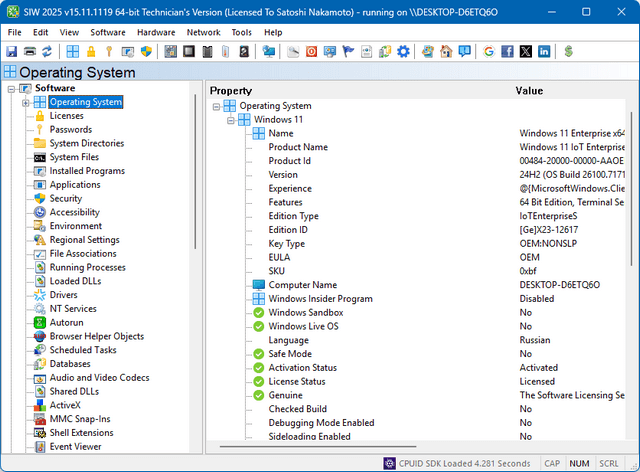Viewport: 640px width, 472px height.
Task: Click the shield Security toolbar icon
Action: 146,51
